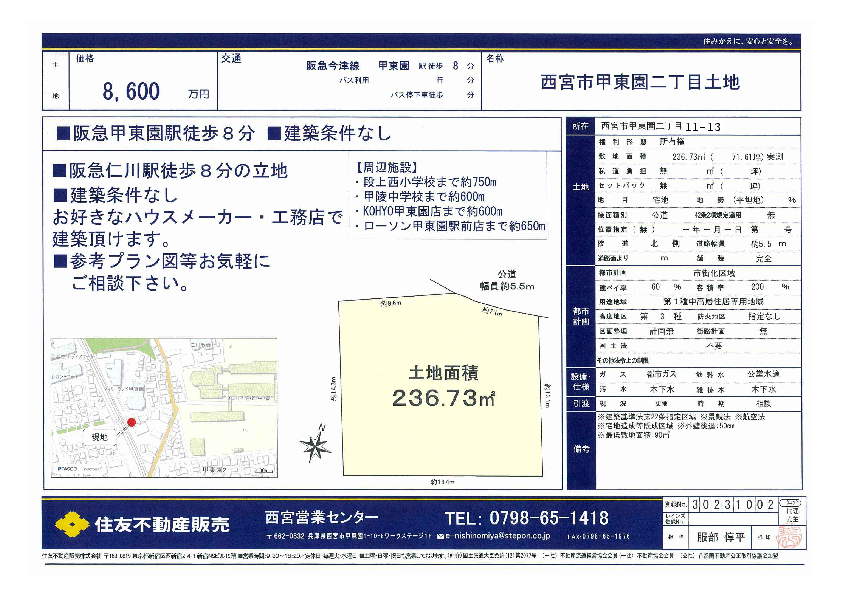Viewport: 842px width, 595px height.
Task: Click the property name 西宮市甲東園二丁目土地
Action: [x=639, y=82]
